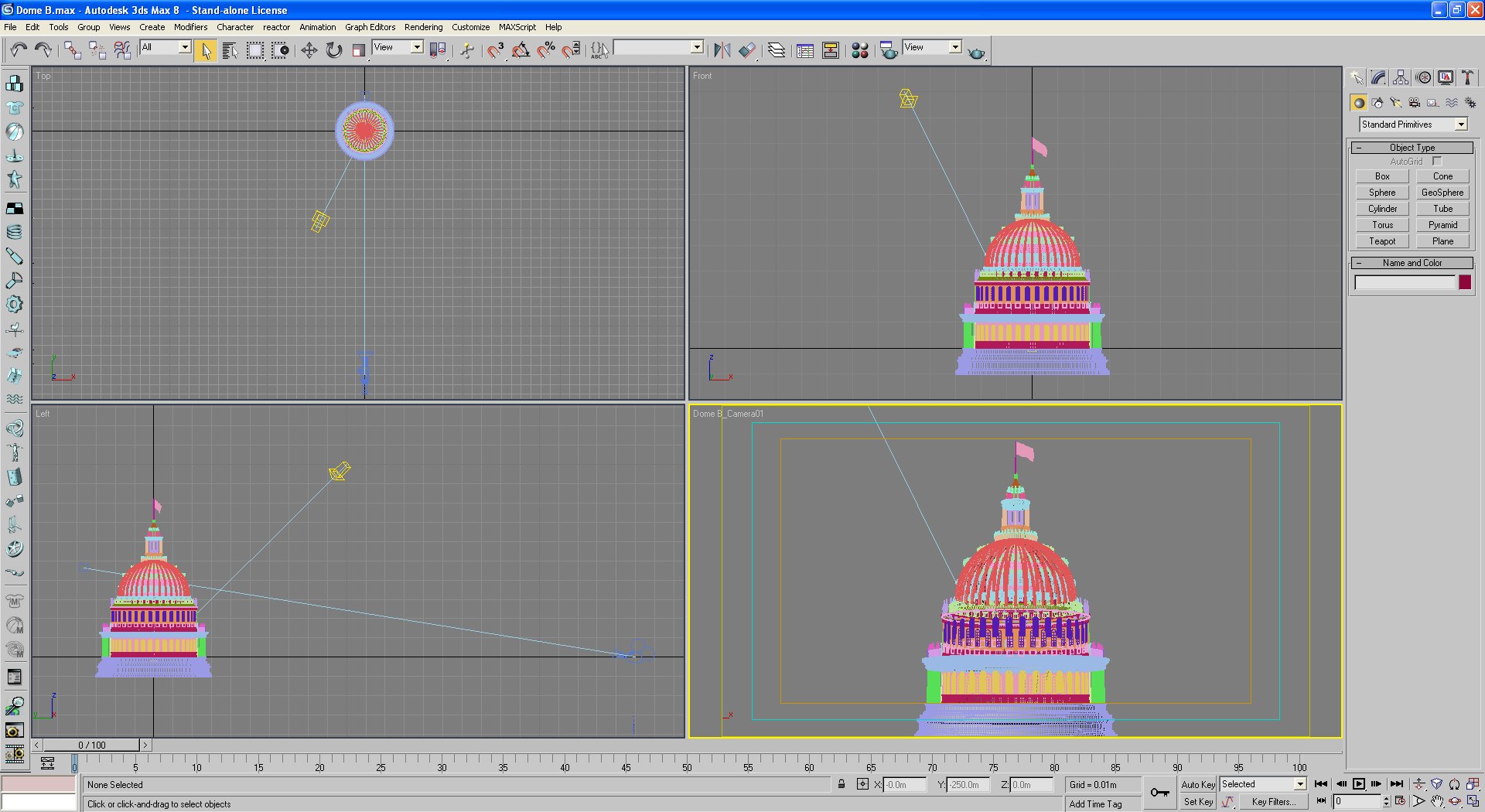Open the Utilities hammer panel icon
Image resolution: width=1485 pixels, height=812 pixels.
1467,77
